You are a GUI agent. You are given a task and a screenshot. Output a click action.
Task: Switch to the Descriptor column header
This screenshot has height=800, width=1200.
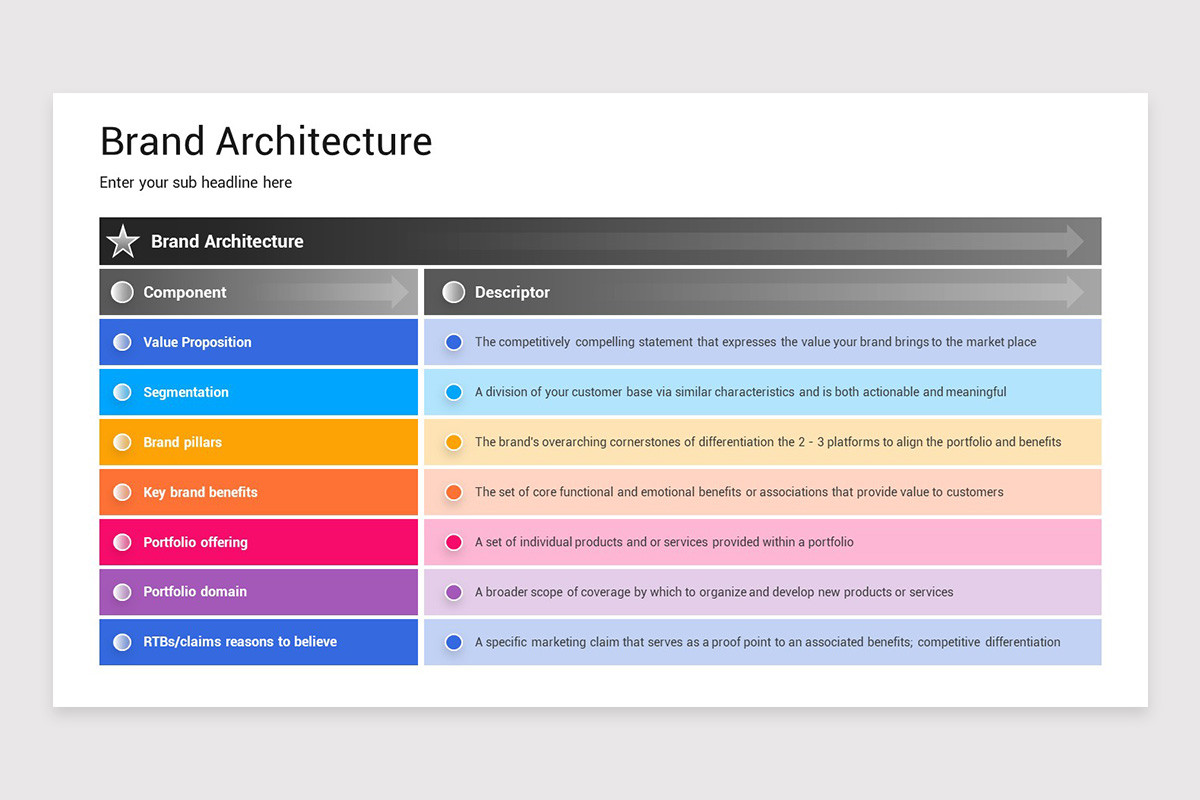point(512,291)
